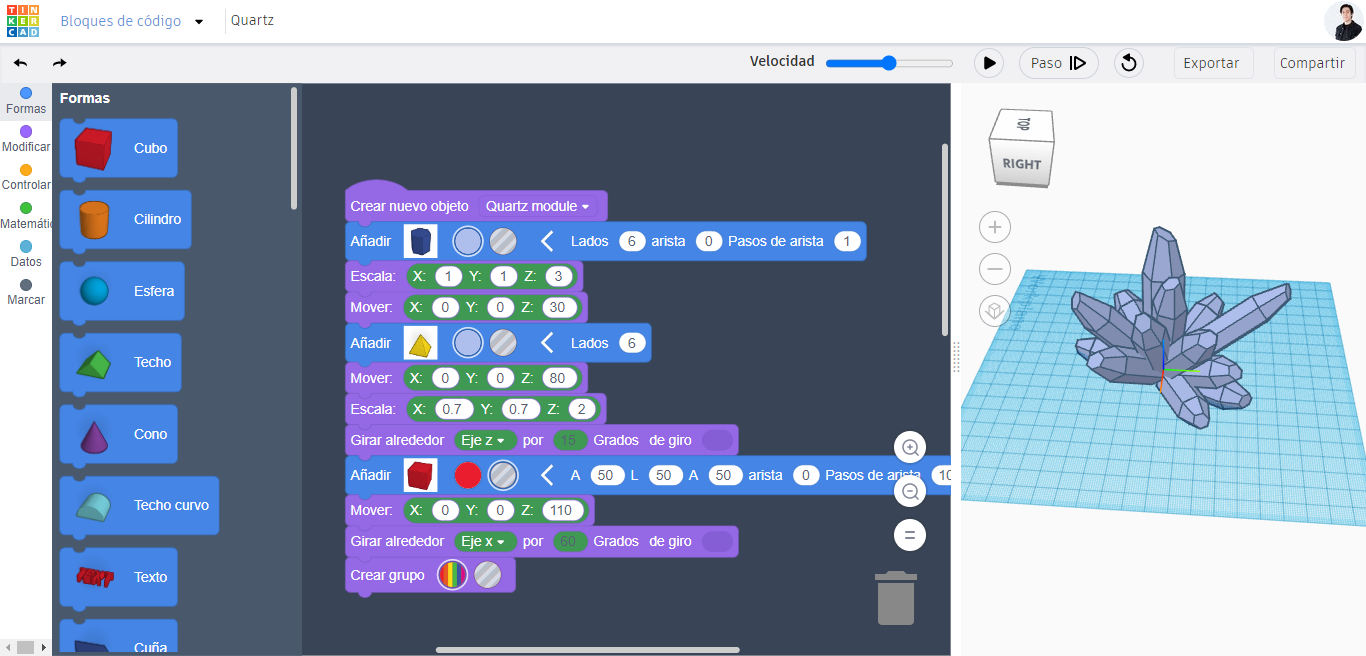
Task: Select the Marcar category
Action: 26,291
